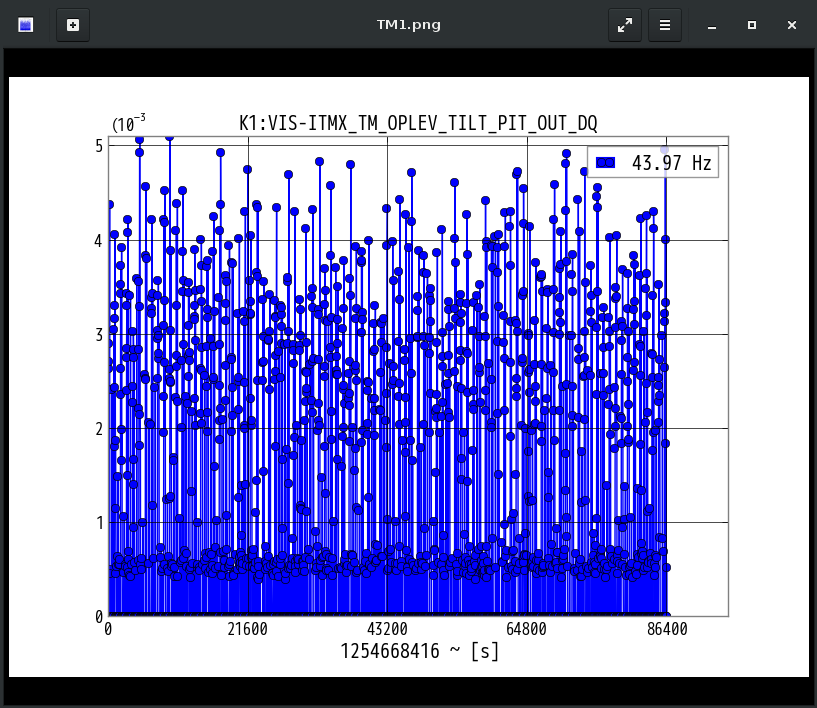Click the (10^-3 scale exponent label
Screen dimensions: 817x708
click(129, 123)
